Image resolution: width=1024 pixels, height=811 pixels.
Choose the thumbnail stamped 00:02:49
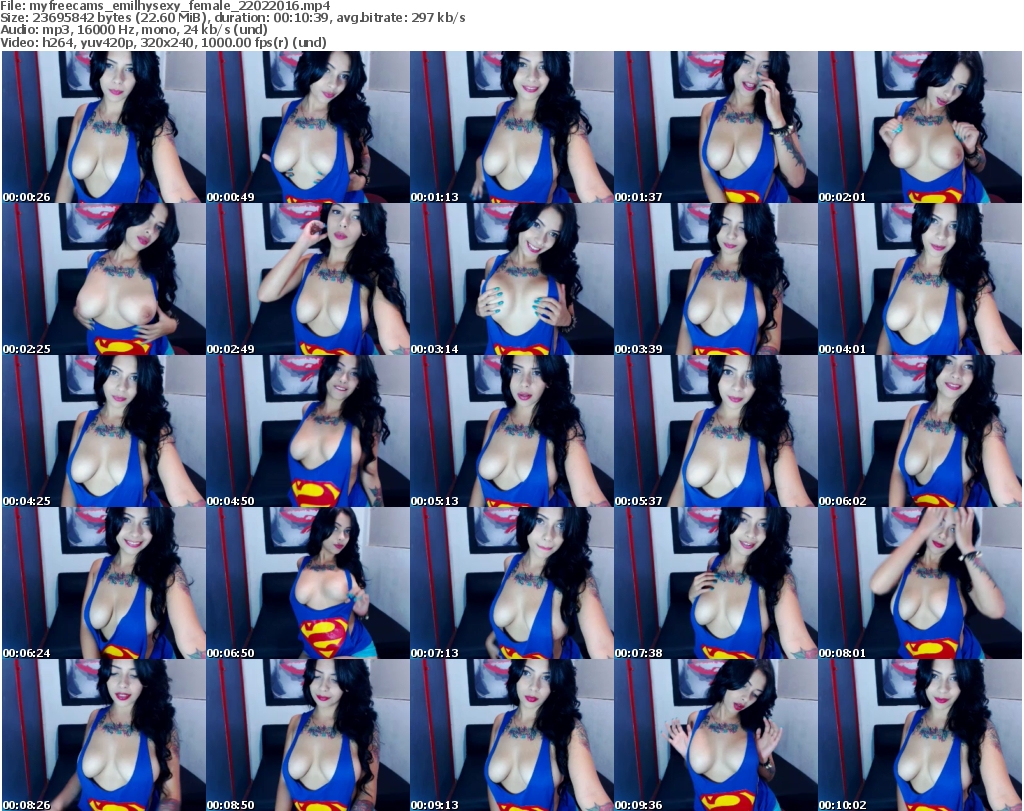308,279
